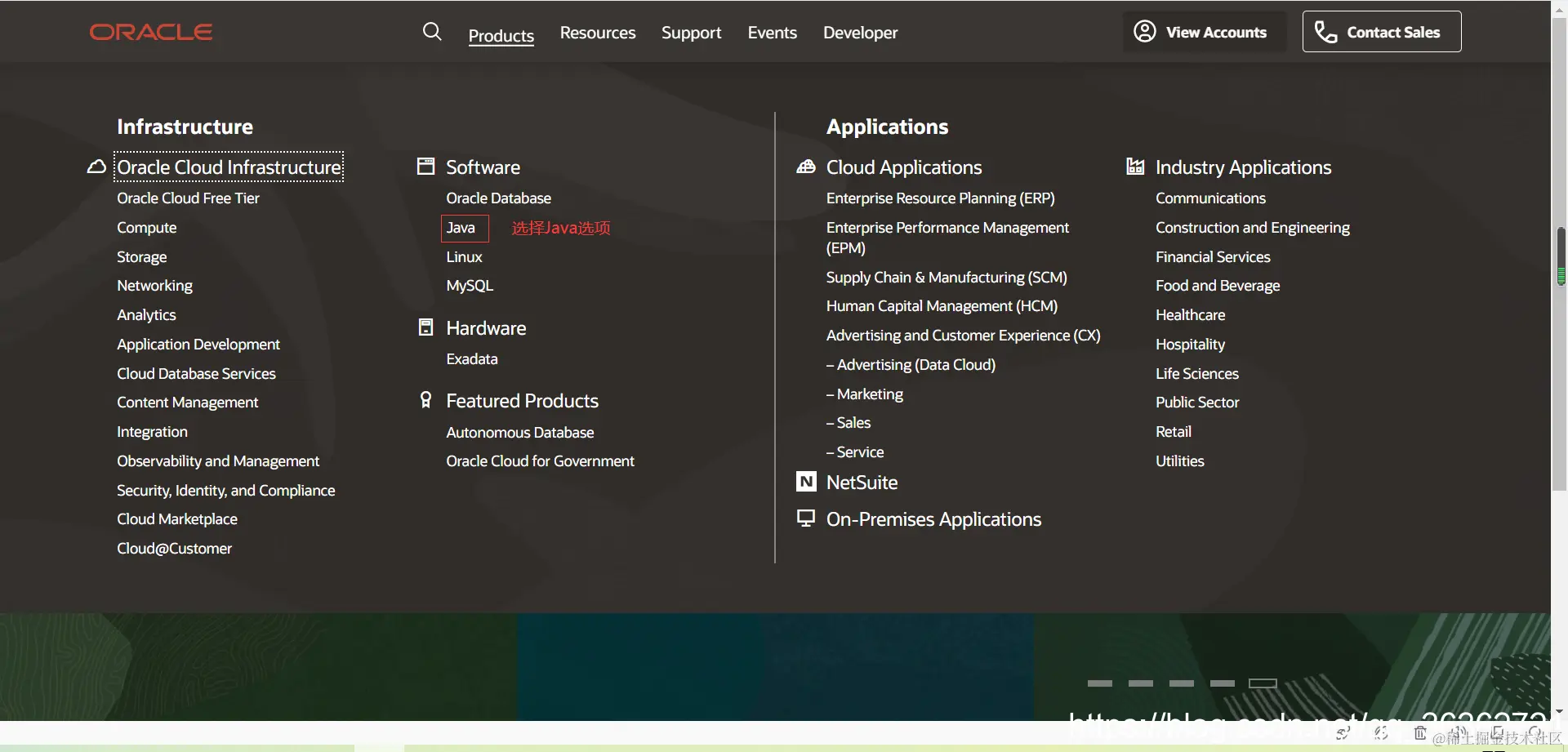This screenshot has width=1568, height=752.
Task: Select the fifth carousel slide indicator
Action: (1263, 683)
